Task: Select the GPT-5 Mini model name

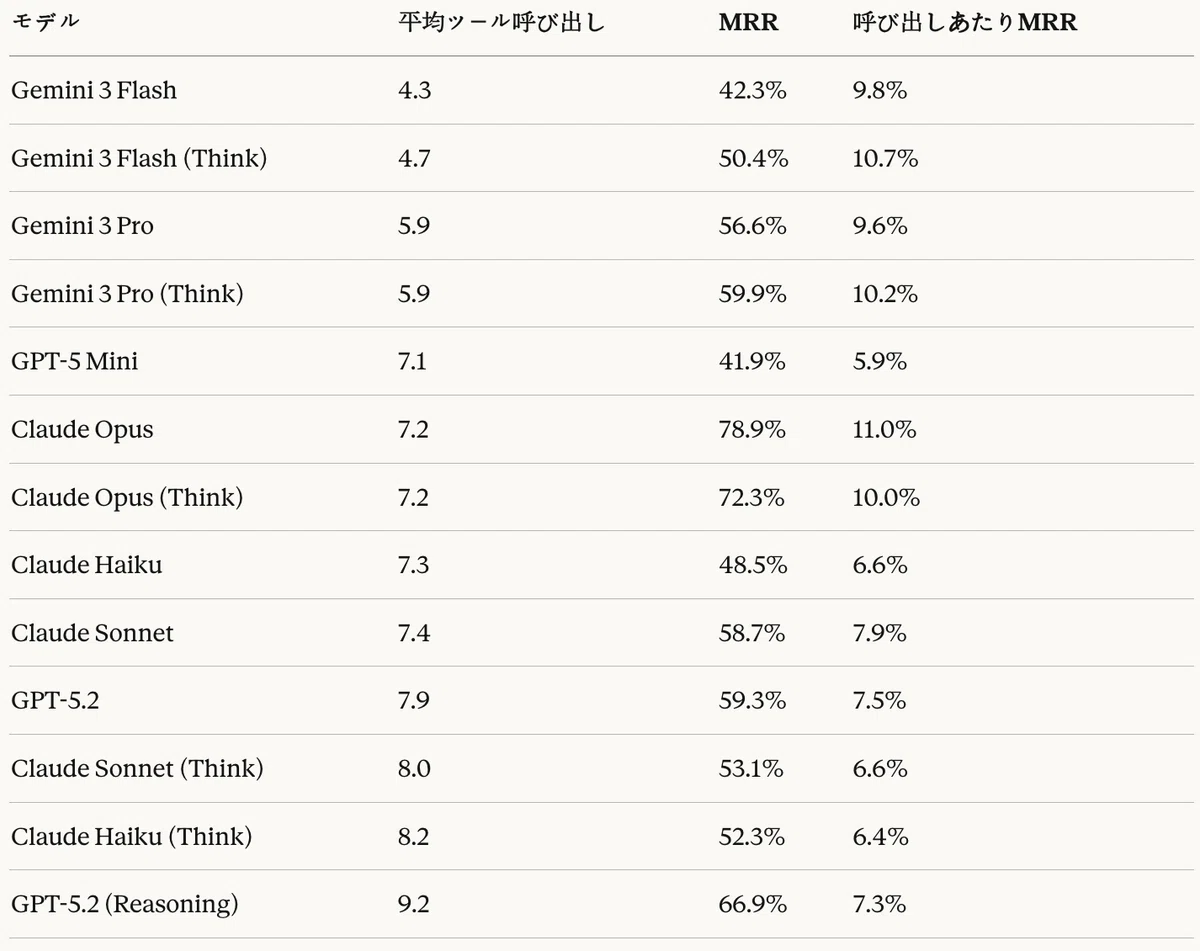Action: pyautogui.click(x=75, y=361)
